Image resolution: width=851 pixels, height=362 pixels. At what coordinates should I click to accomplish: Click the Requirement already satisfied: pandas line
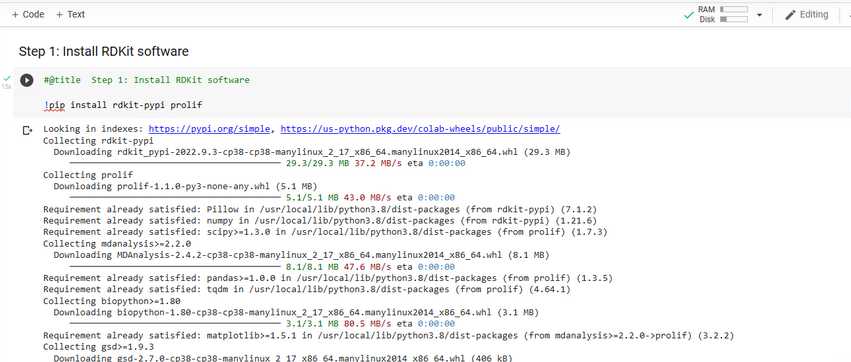[x=328, y=278]
